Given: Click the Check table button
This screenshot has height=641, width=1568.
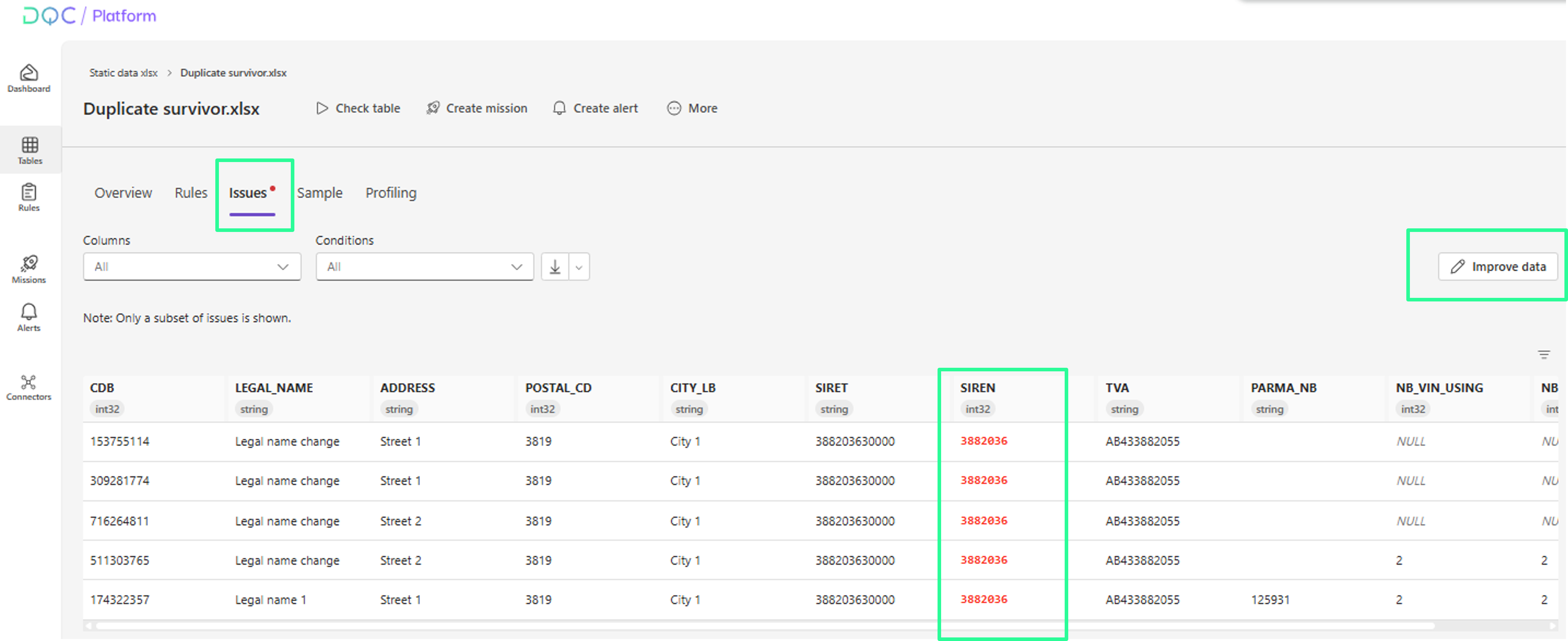Looking at the screenshot, I should tap(358, 108).
